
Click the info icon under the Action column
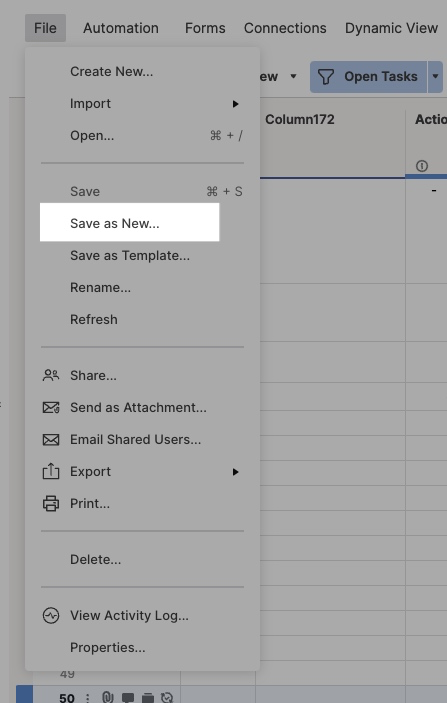click(421, 166)
